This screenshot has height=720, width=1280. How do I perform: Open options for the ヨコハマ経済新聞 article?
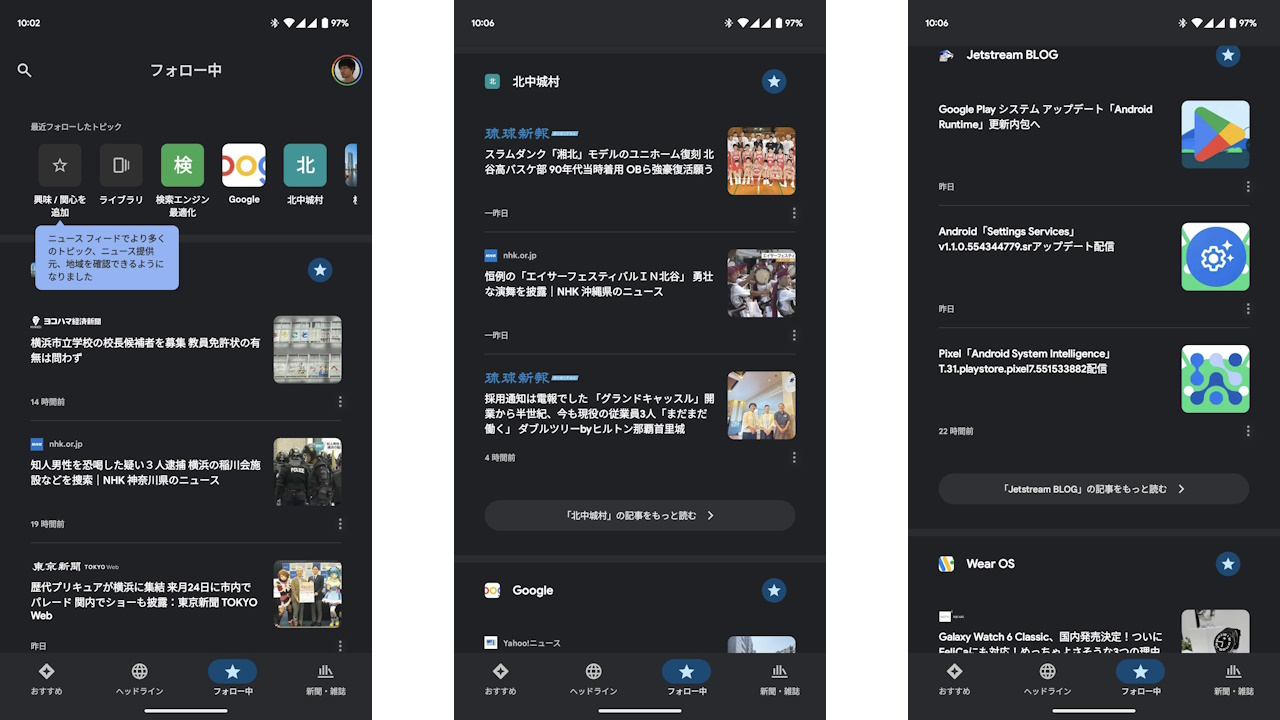340,401
